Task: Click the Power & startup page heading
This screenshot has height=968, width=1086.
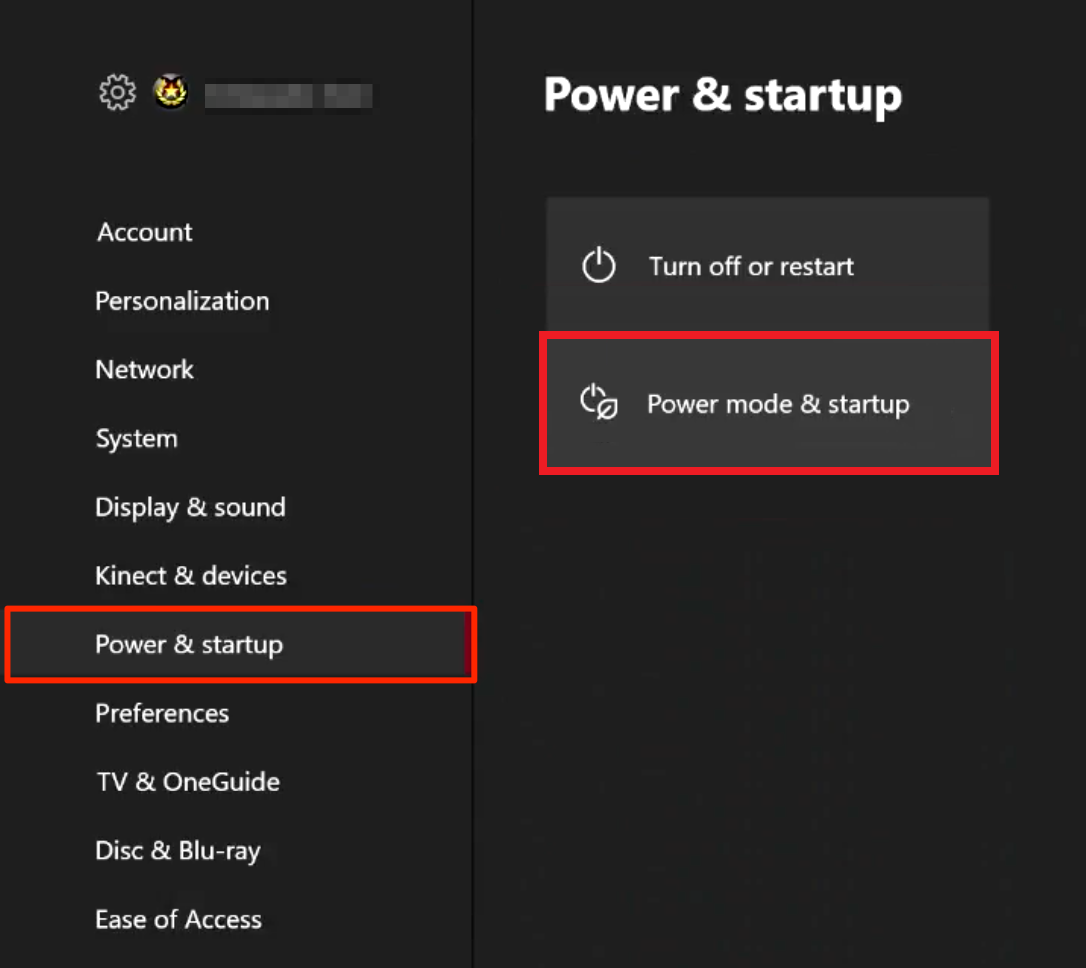Action: point(723,95)
